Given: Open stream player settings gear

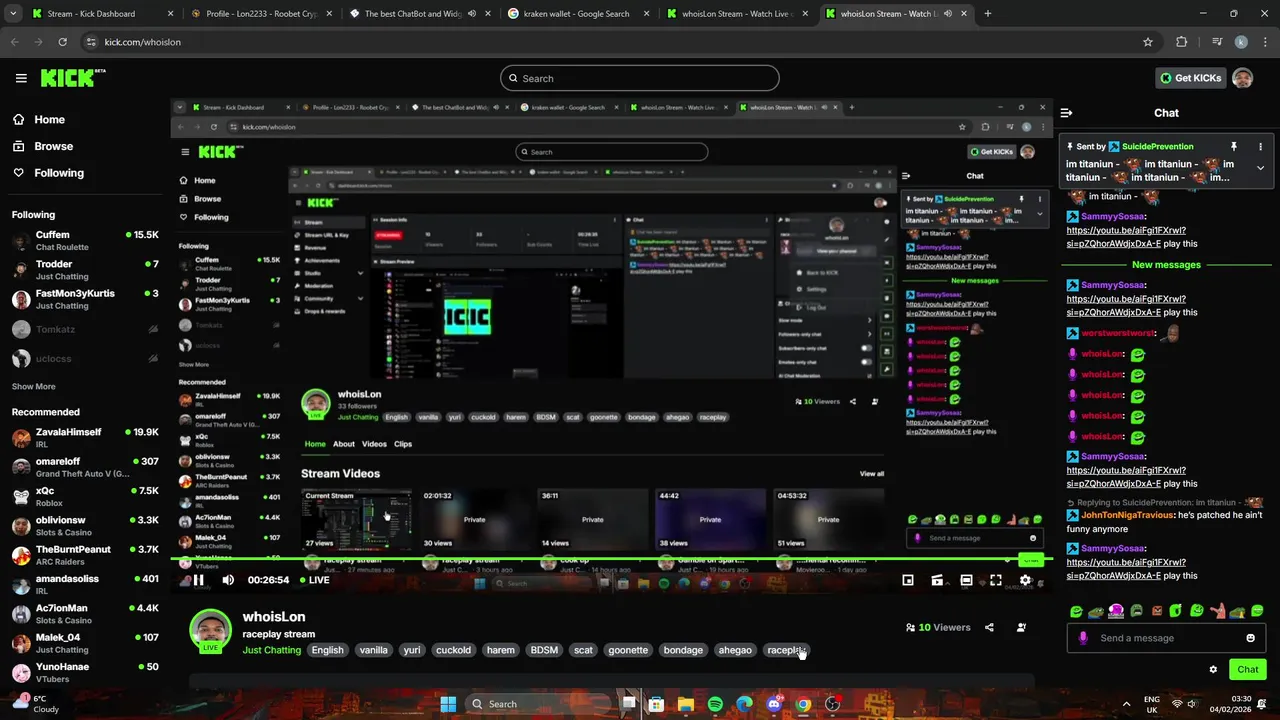Looking at the screenshot, I should tap(1025, 580).
